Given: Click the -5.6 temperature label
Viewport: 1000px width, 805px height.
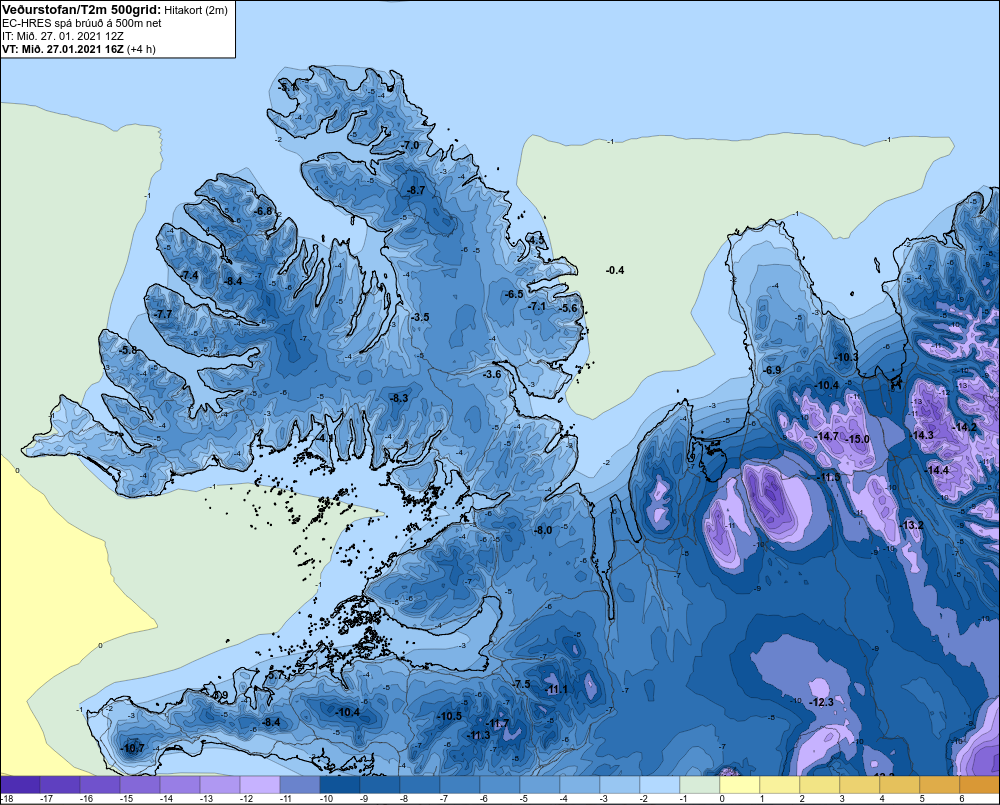Looking at the screenshot, I should click(569, 308).
